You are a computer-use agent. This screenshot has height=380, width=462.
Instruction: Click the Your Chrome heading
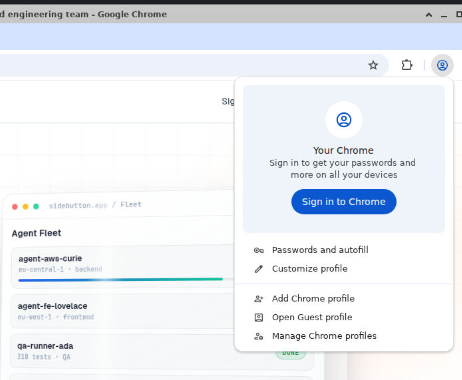pyautogui.click(x=343, y=150)
